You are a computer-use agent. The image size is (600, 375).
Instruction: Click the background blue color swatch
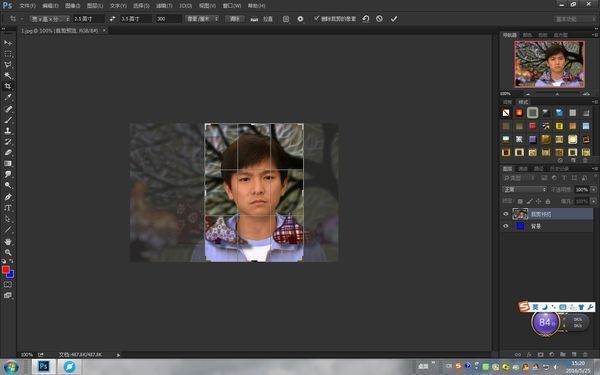(x=11, y=274)
